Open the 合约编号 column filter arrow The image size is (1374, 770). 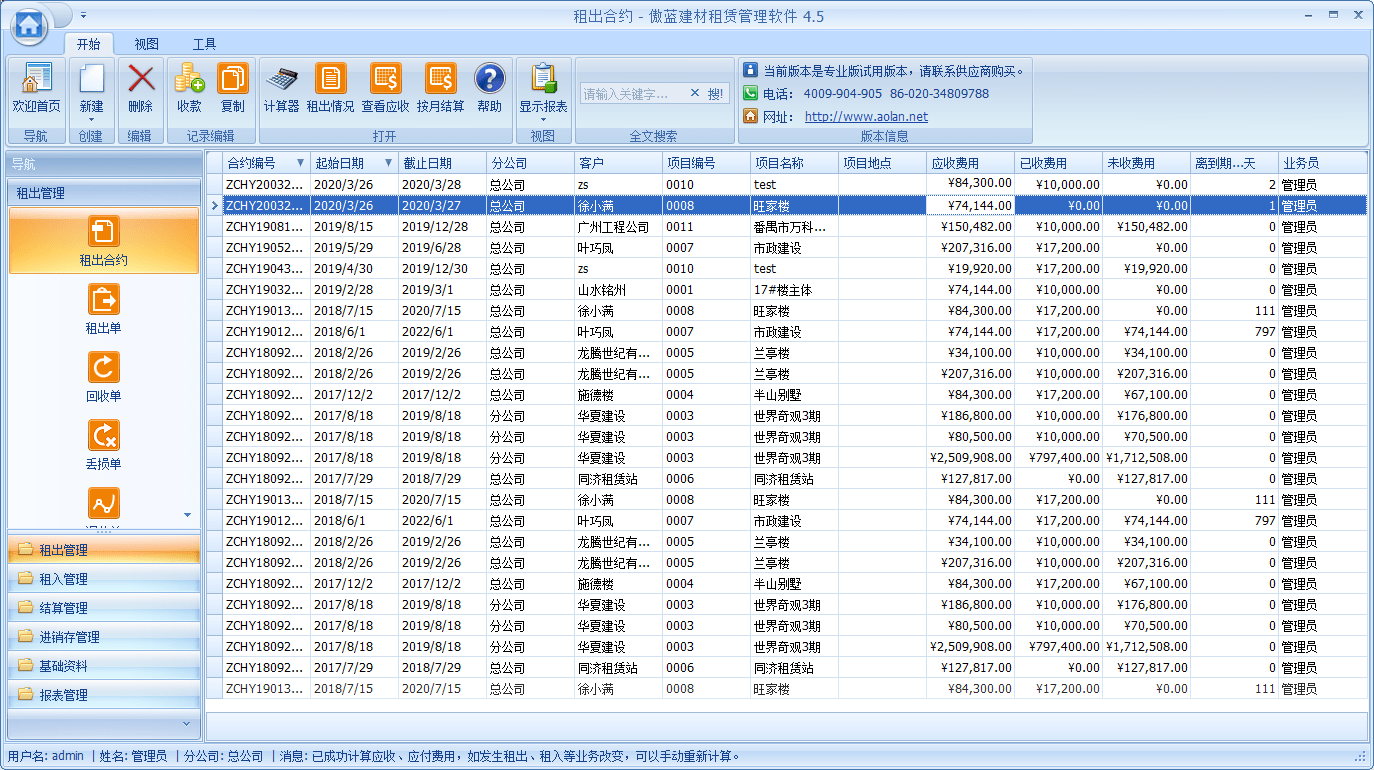tap(302, 161)
